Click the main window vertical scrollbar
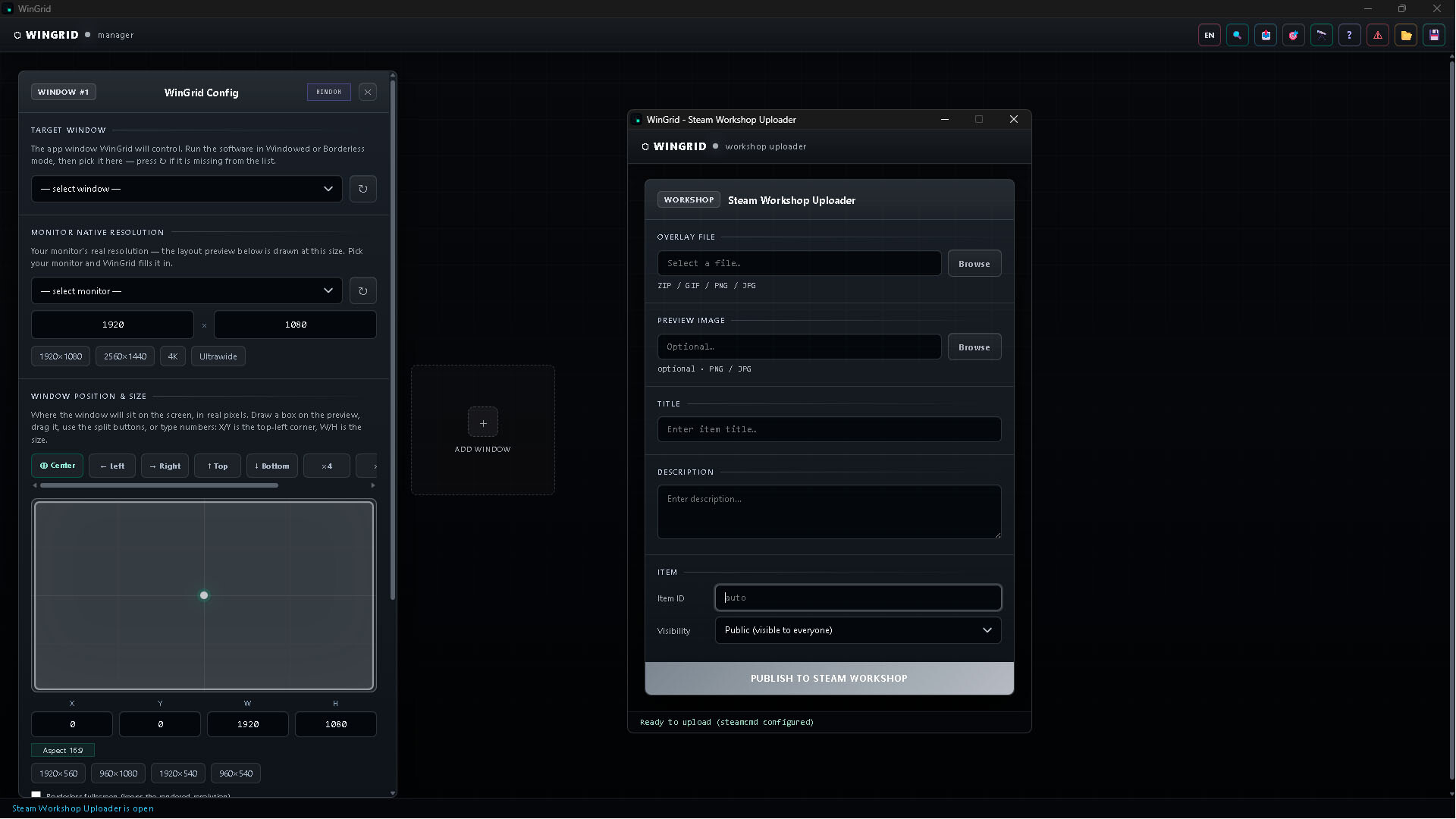Image resolution: width=1456 pixels, height=819 pixels. [1451, 421]
